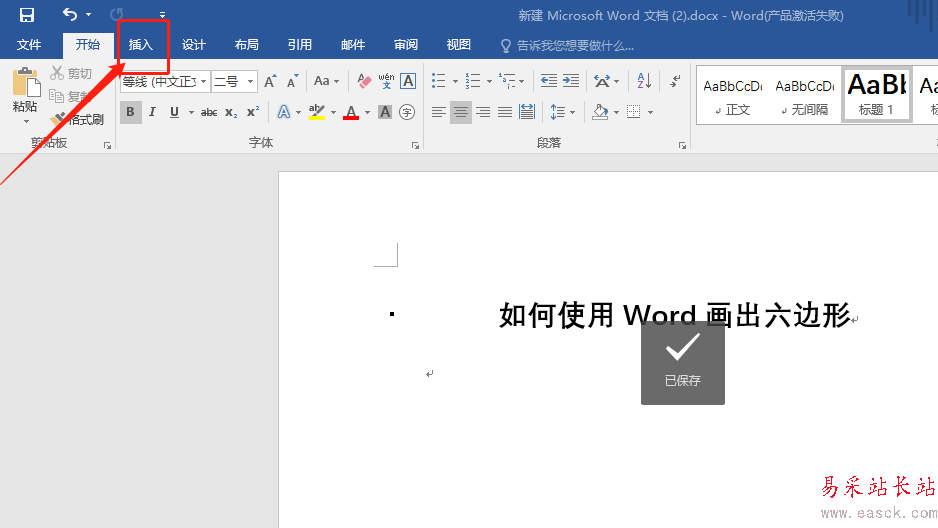938x528 pixels.
Task: Open the undo history dropdown arrow
Action: [89, 14]
